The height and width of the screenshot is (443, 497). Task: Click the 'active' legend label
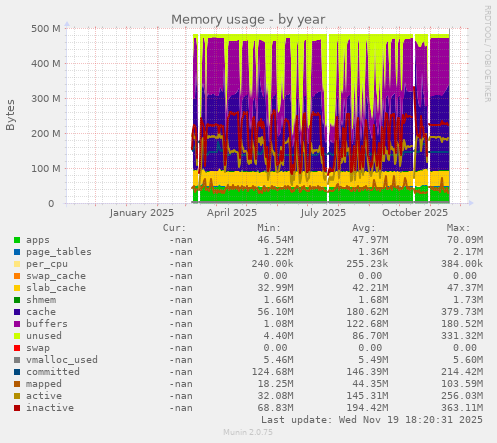click(44, 396)
